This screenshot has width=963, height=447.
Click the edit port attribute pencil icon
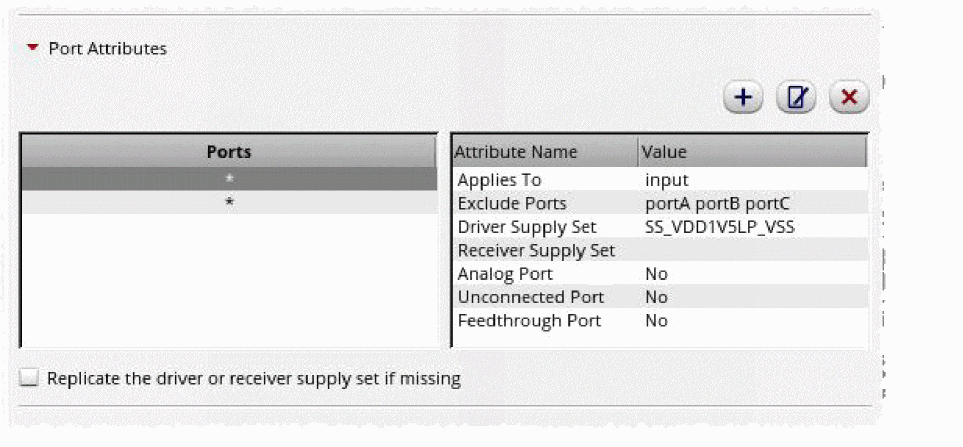point(796,97)
